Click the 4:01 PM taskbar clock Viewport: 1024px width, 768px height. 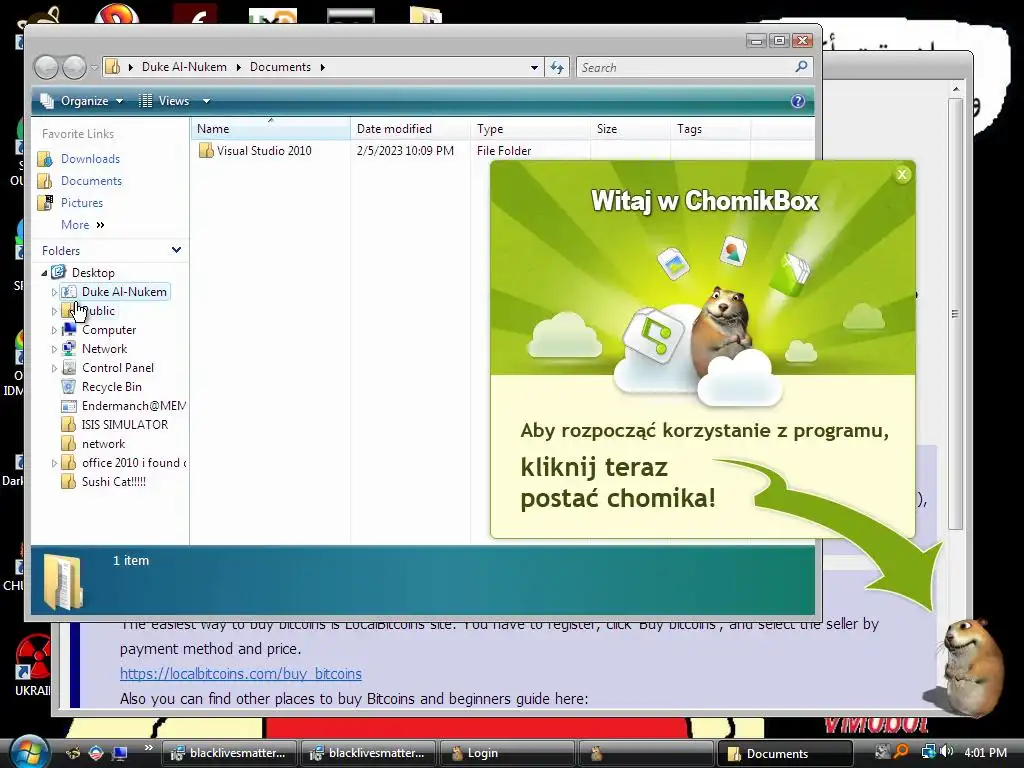[x=985, y=752]
